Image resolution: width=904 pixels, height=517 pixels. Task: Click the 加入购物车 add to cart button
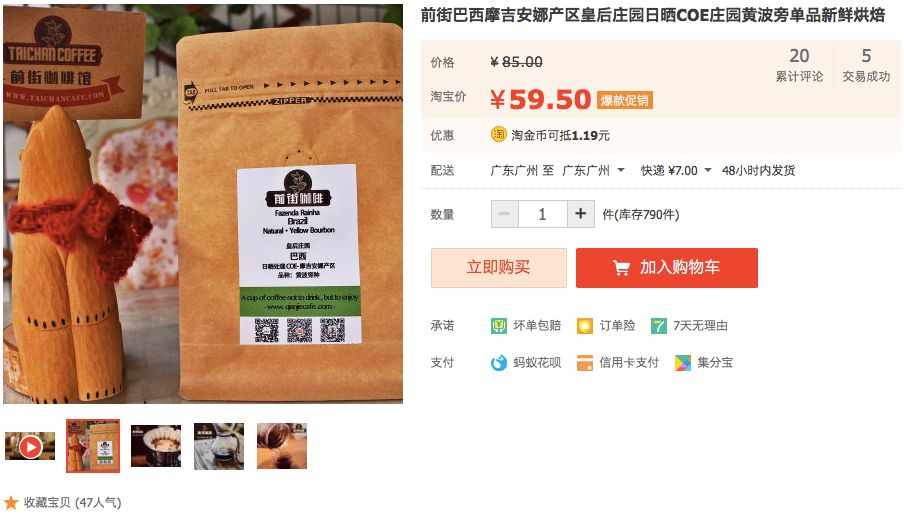coord(666,267)
